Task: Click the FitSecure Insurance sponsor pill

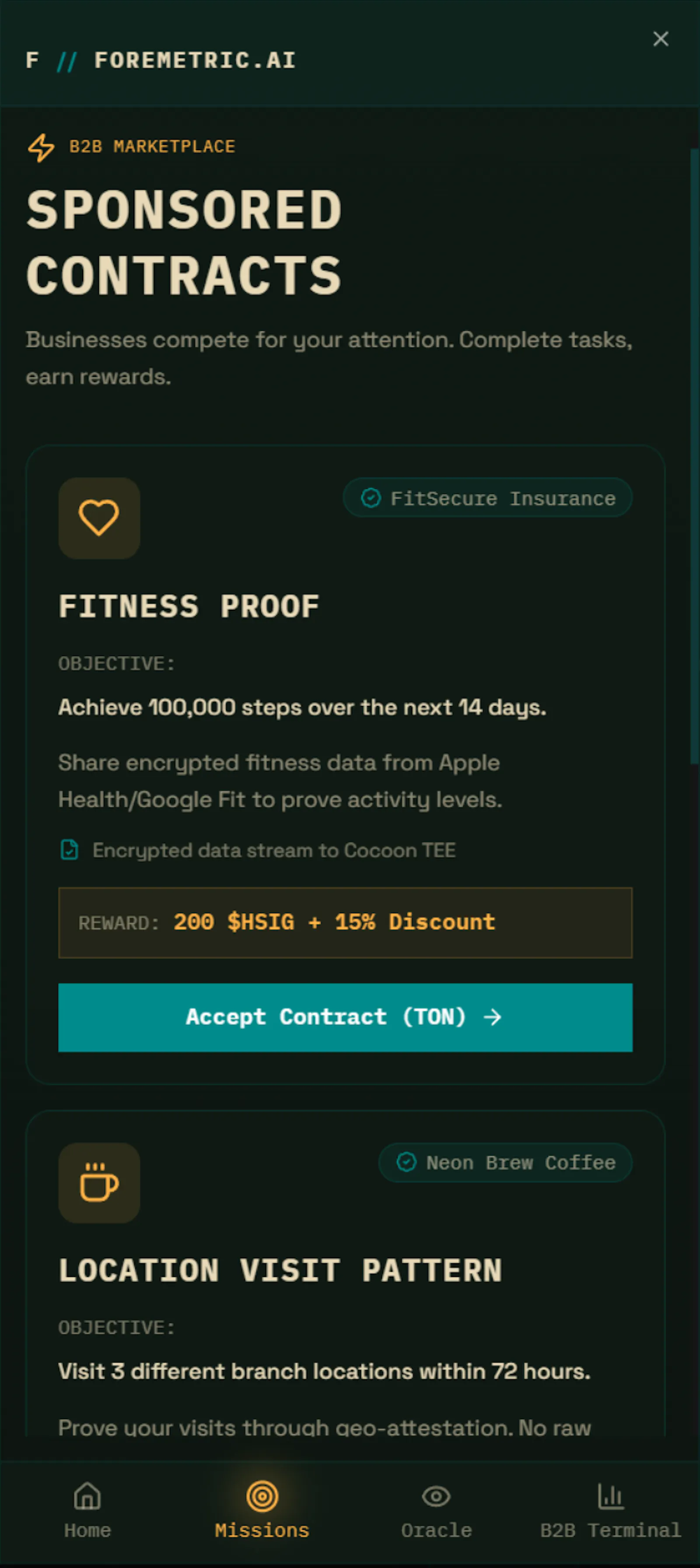Action: tap(488, 498)
